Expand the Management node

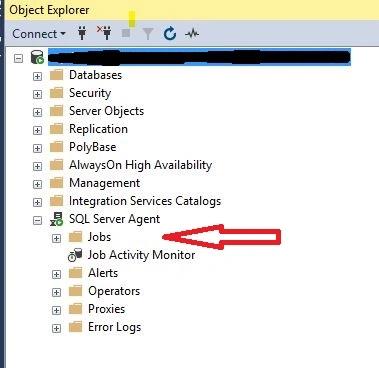(x=37, y=184)
